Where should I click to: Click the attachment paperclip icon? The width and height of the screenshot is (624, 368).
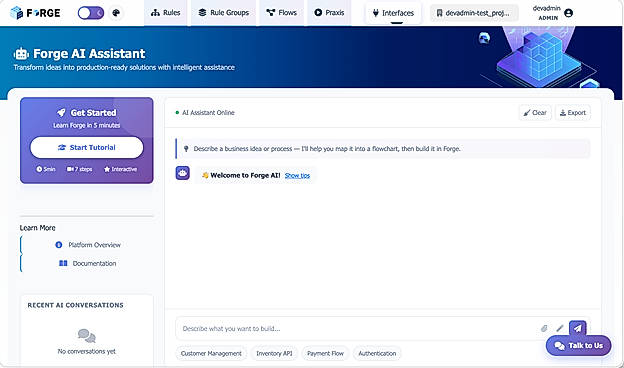tap(544, 329)
